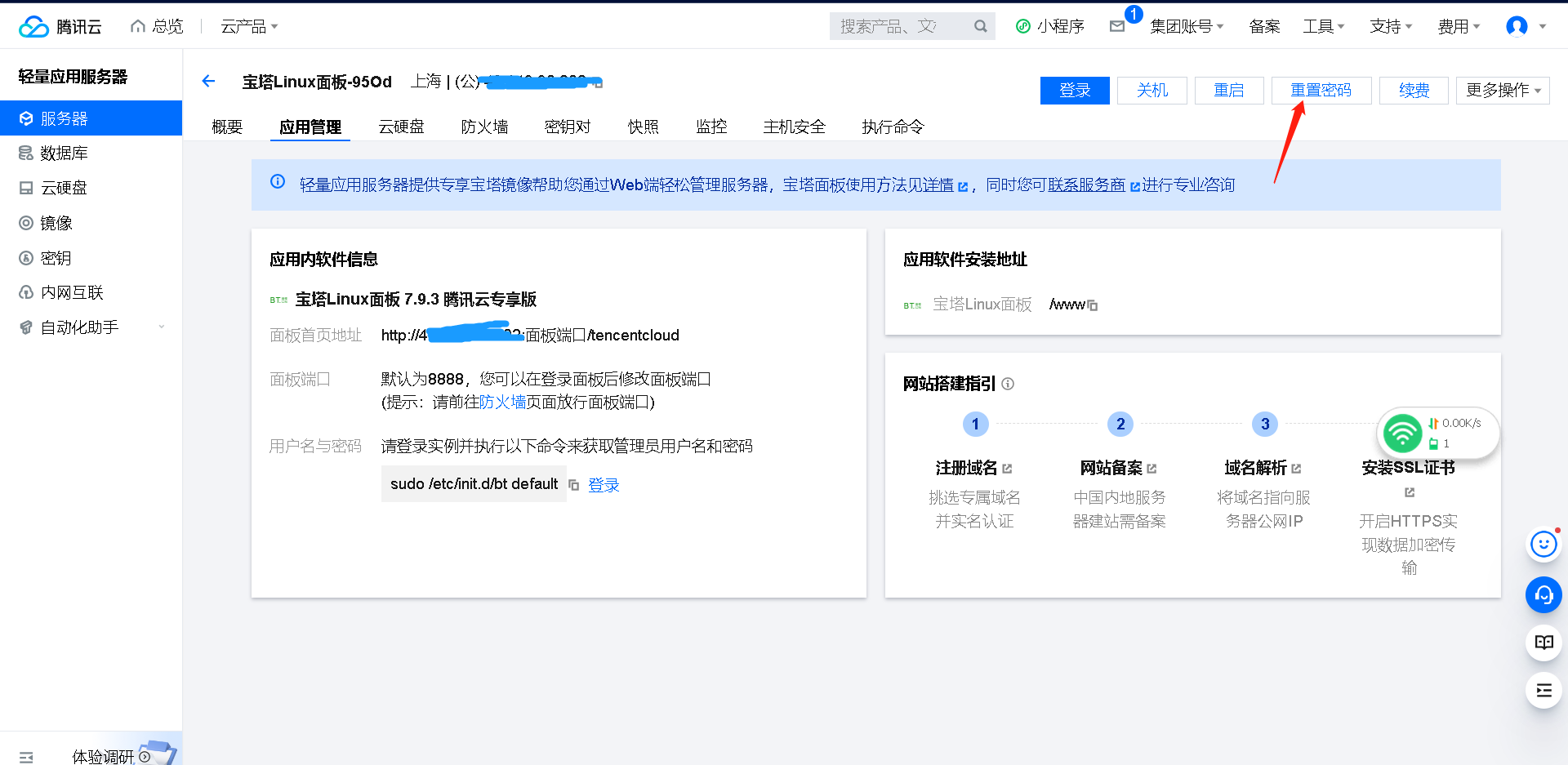Expand the 更多操作 dropdown

point(1503,91)
